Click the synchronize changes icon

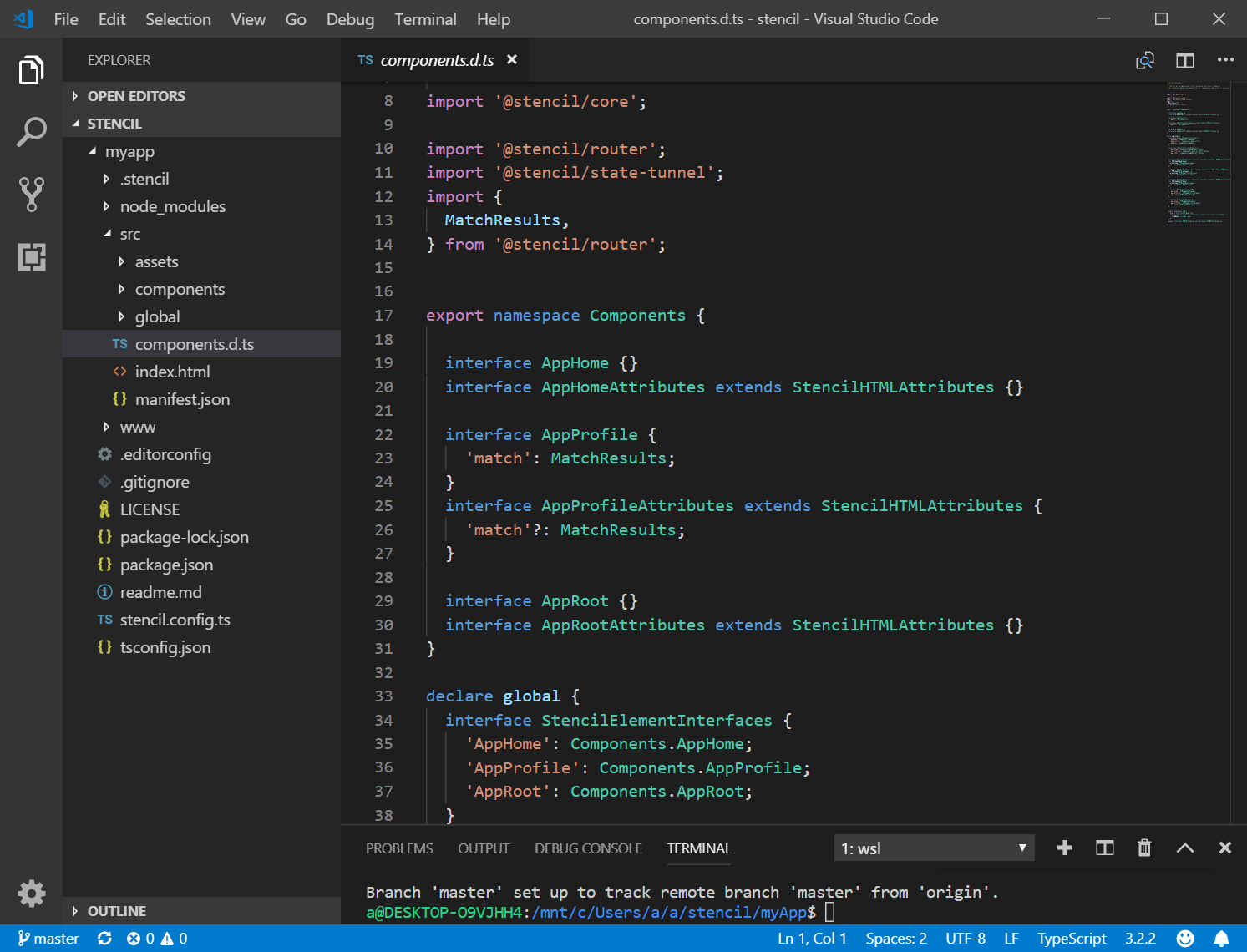pos(104,939)
